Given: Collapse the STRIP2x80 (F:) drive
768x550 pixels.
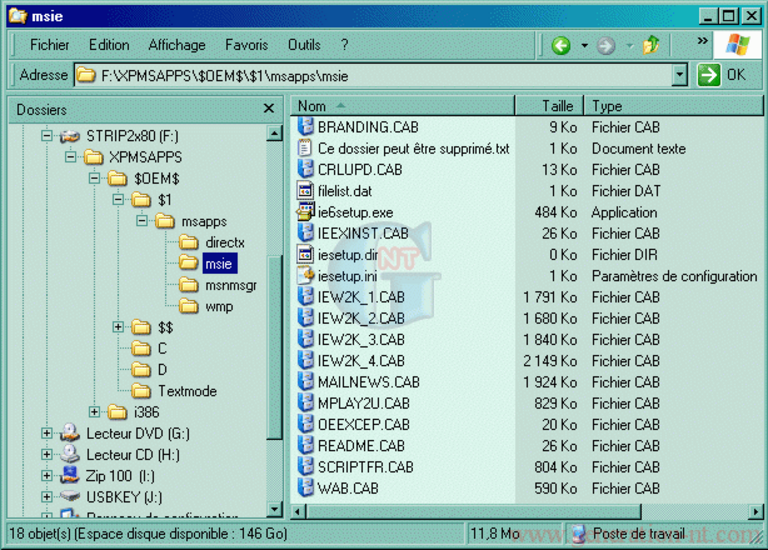Looking at the screenshot, I should (47, 135).
